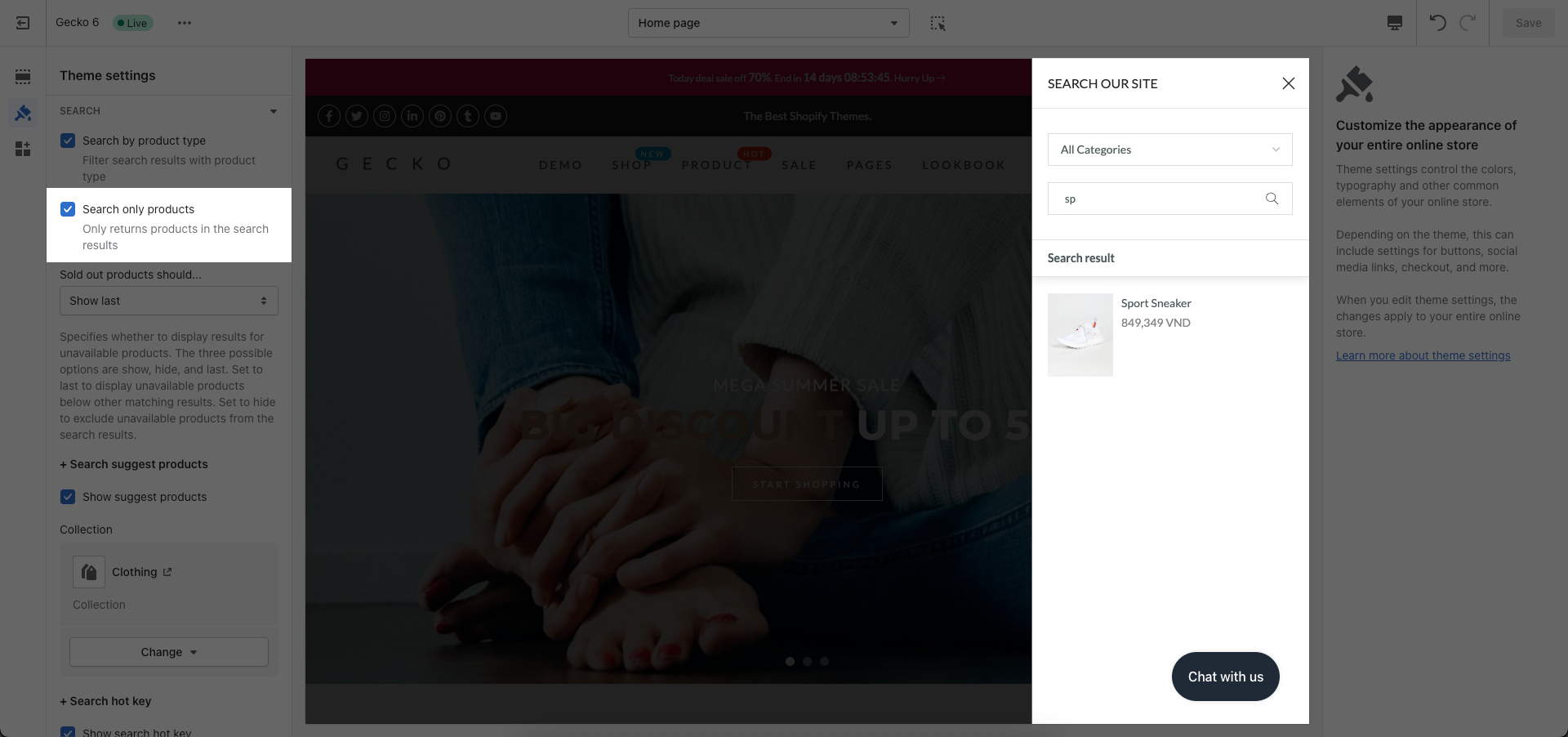Click the Search suggest products heading
Image resolution: width=1568 pixels, height=737 pixels.
click(134, 464)
